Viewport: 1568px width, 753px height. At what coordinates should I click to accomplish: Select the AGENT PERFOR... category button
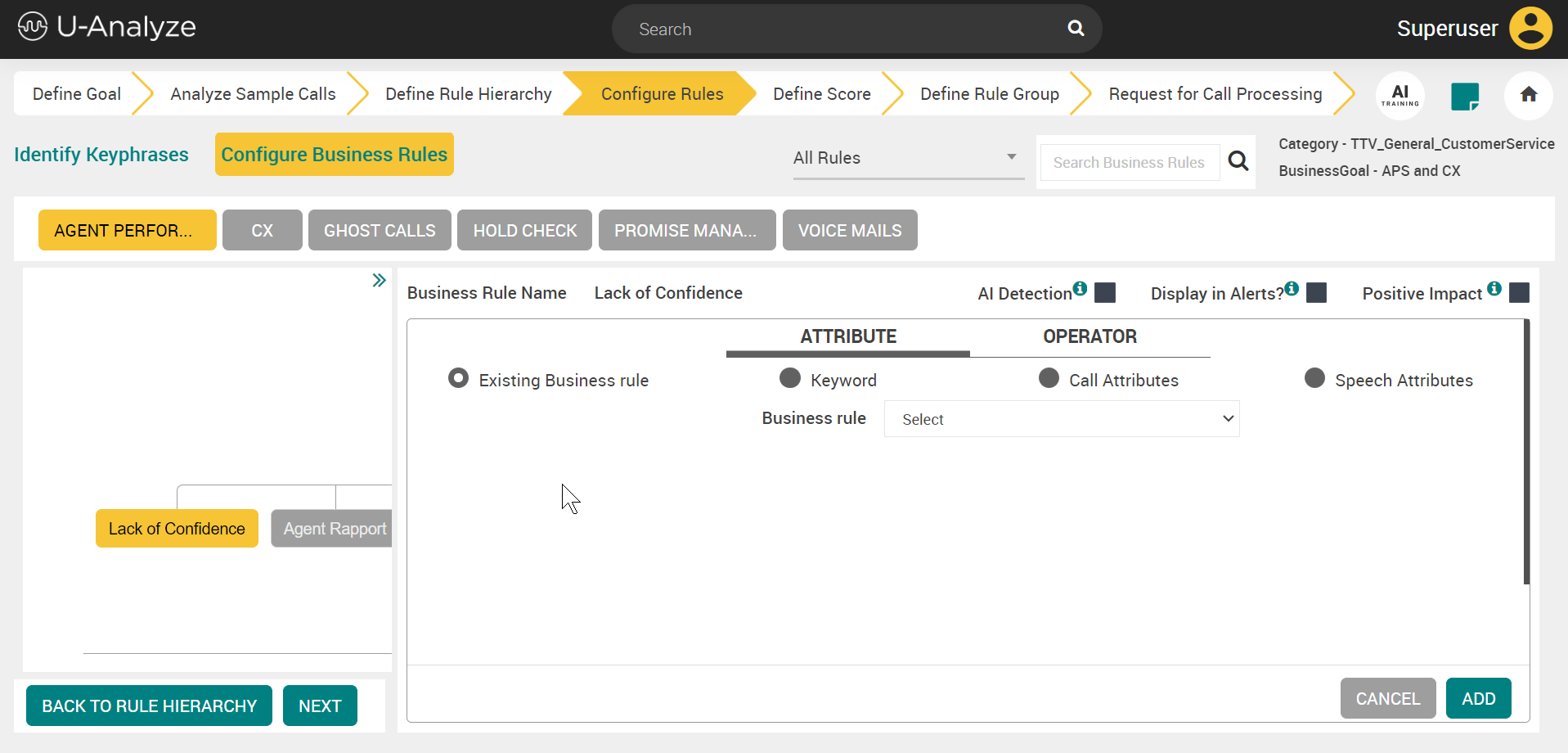128,230
